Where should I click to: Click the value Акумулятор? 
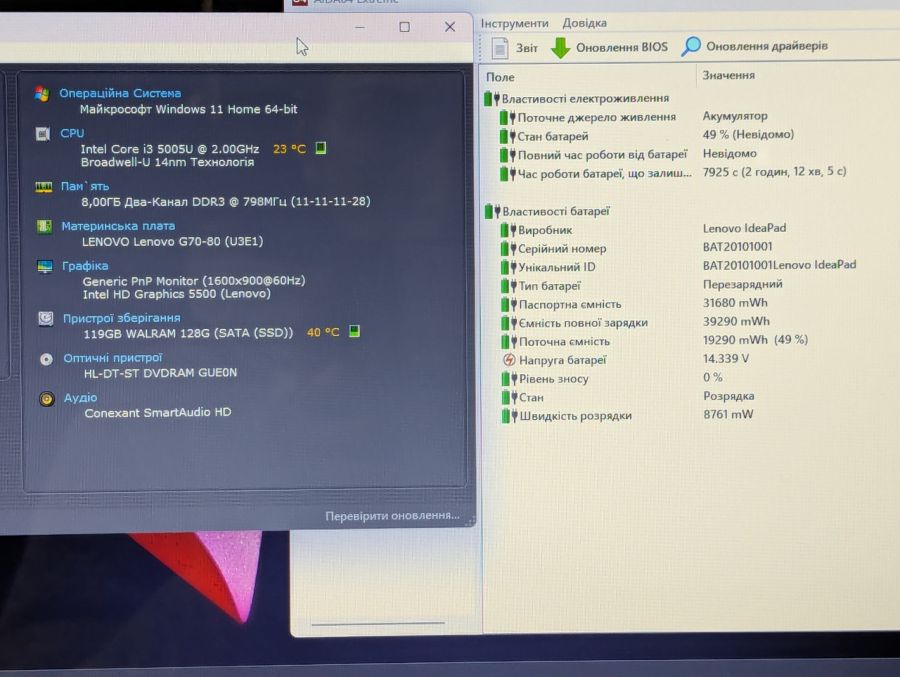(x=735, y=115)
